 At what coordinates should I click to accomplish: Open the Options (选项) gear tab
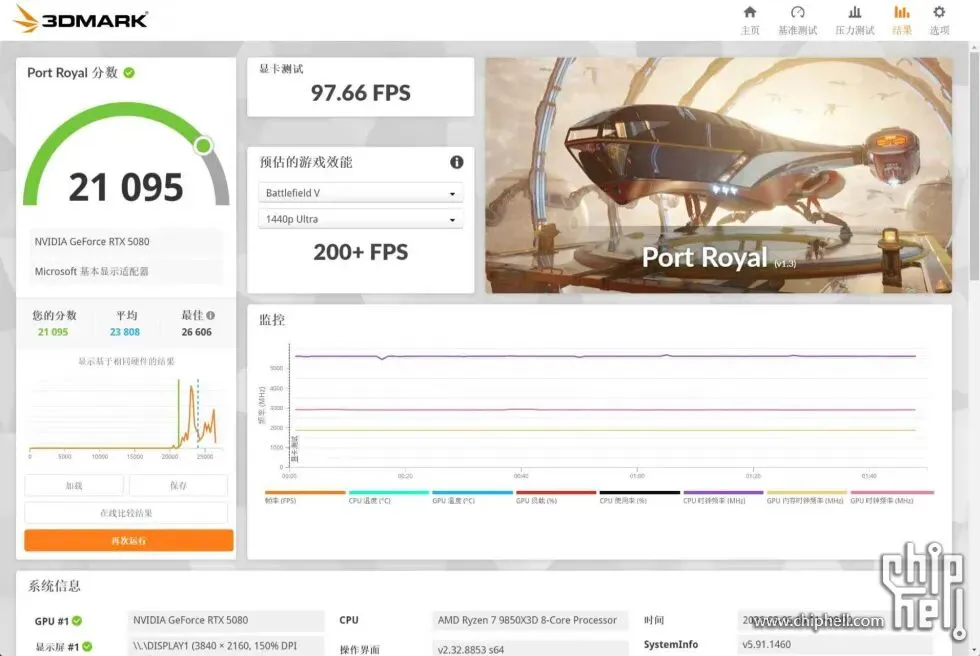click(939, 20)
